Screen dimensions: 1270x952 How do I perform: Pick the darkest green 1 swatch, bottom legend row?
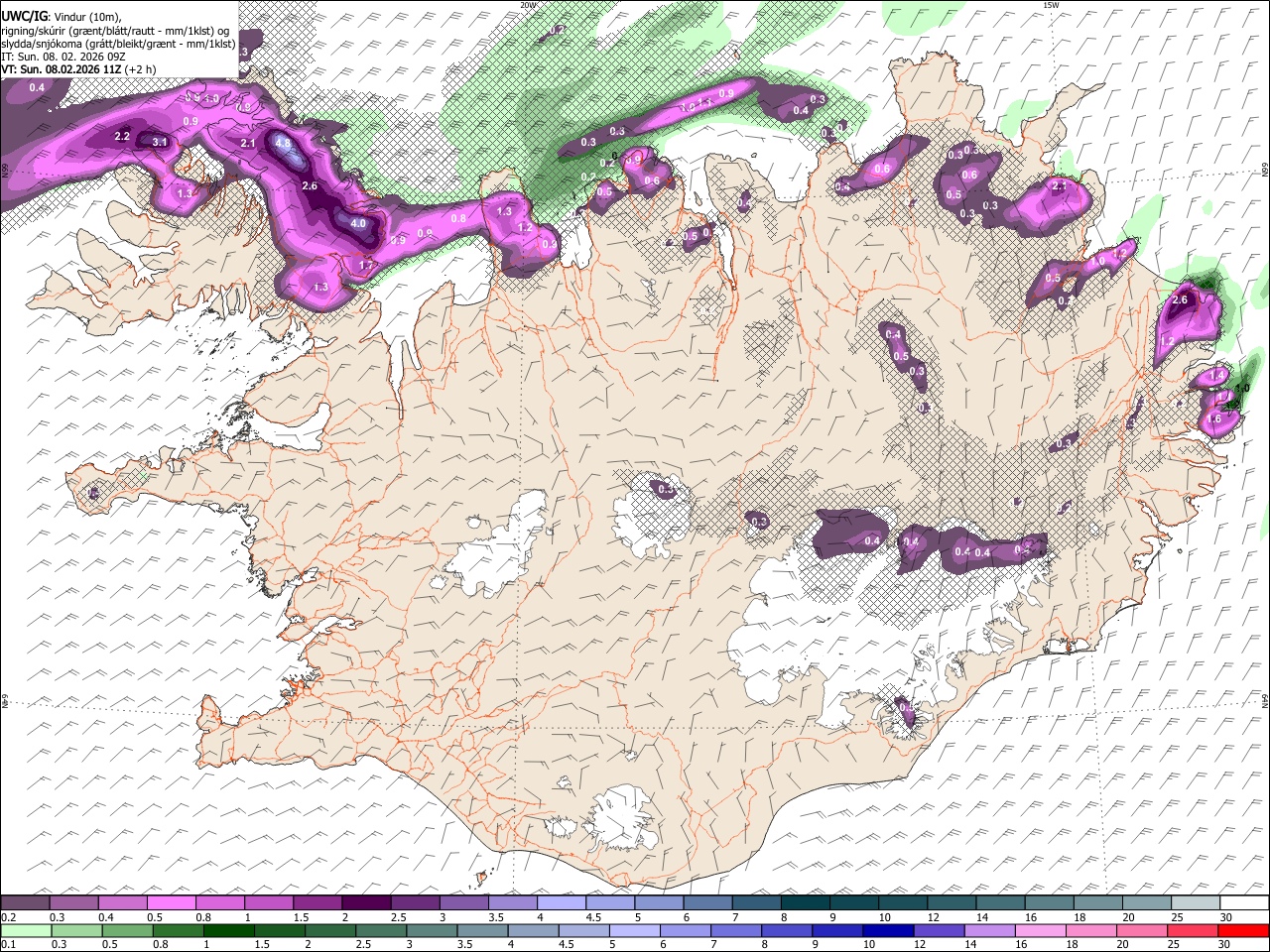228,931
